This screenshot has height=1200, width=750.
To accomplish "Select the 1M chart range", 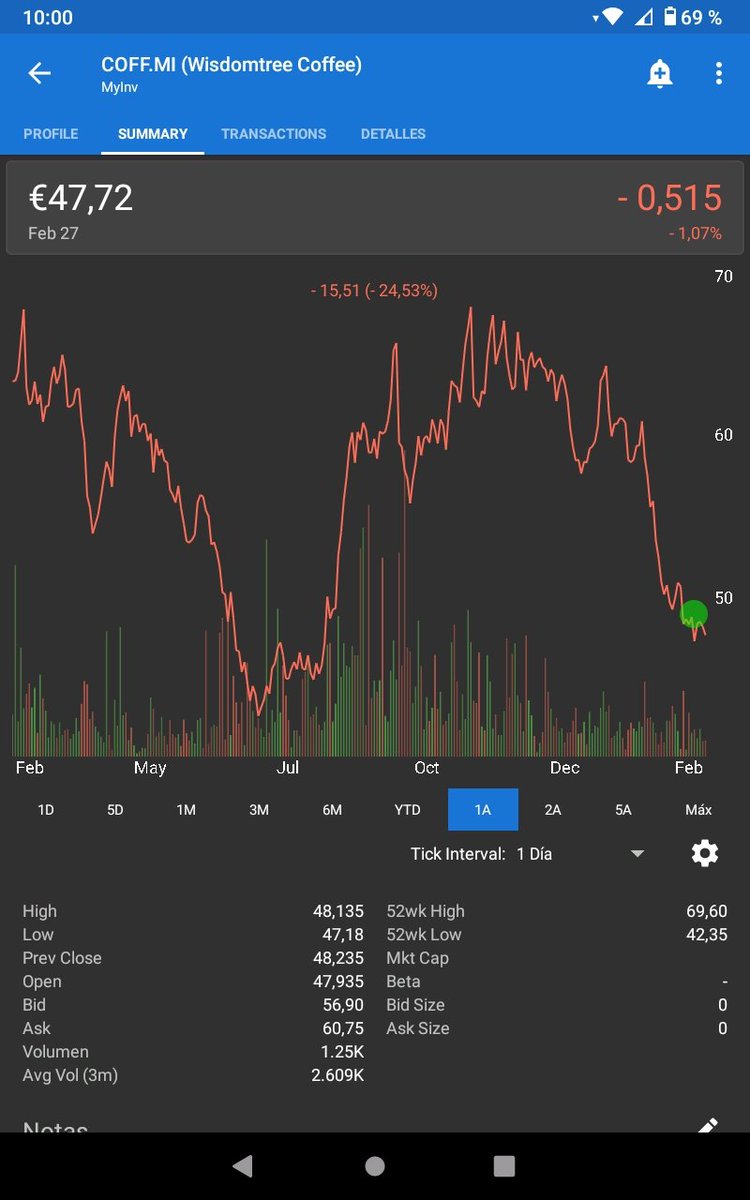I will tap(186, 810).
